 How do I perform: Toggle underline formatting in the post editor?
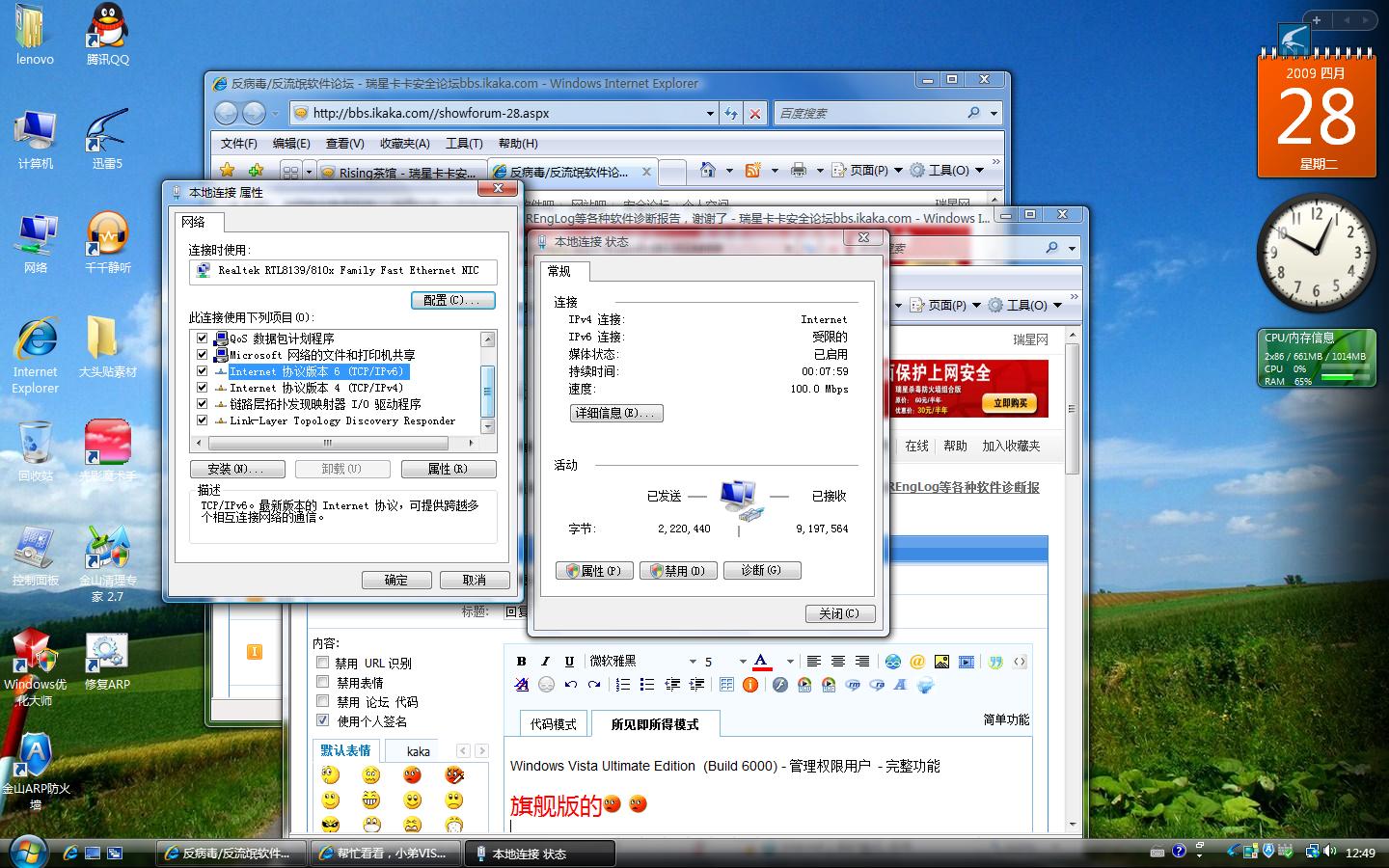click(569, 662)
